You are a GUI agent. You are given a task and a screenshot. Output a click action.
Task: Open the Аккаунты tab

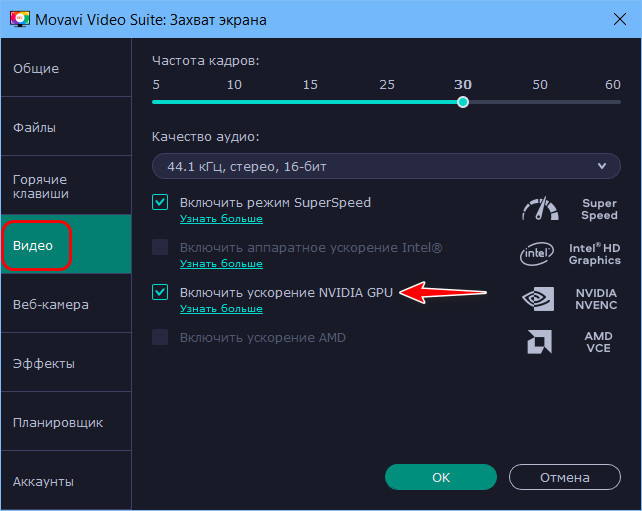pyautogui.click(x=66, y=481)
